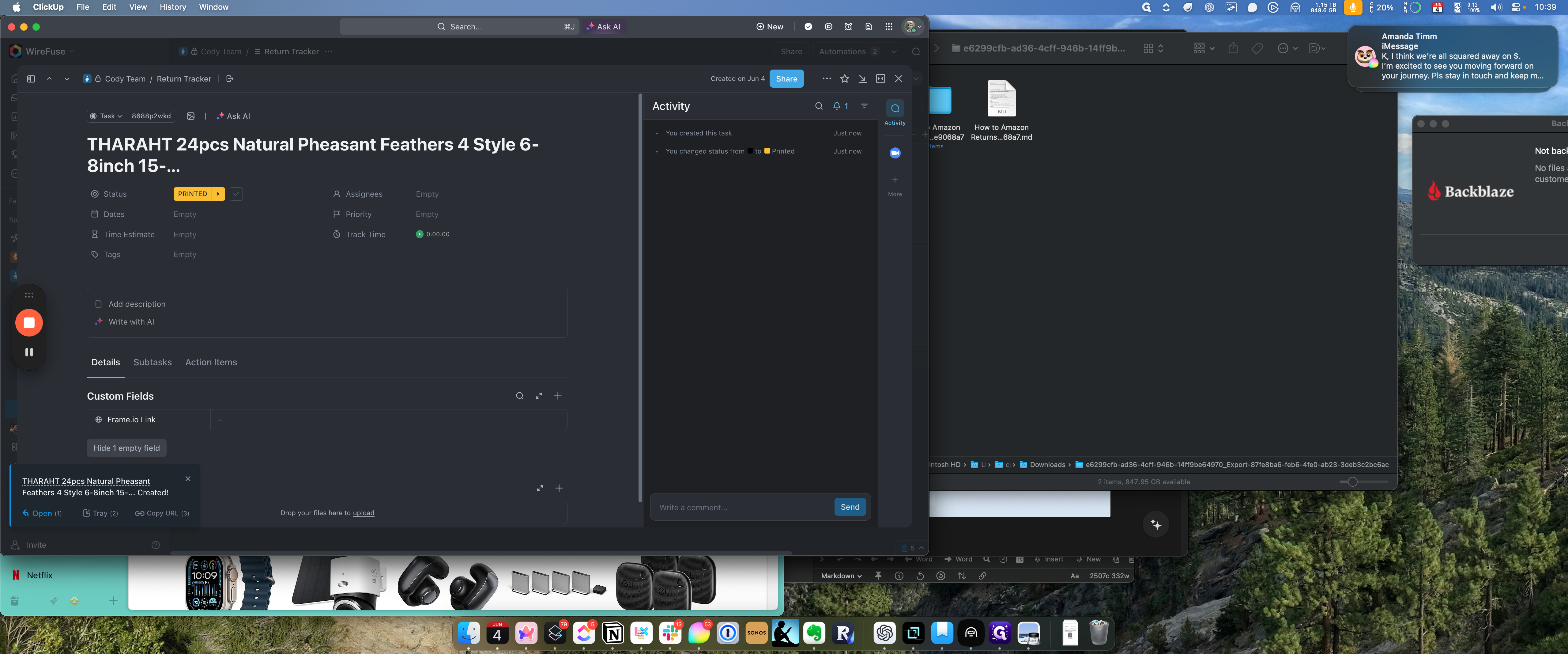Search task activity with the magnifier icon

tap(819, 106)
